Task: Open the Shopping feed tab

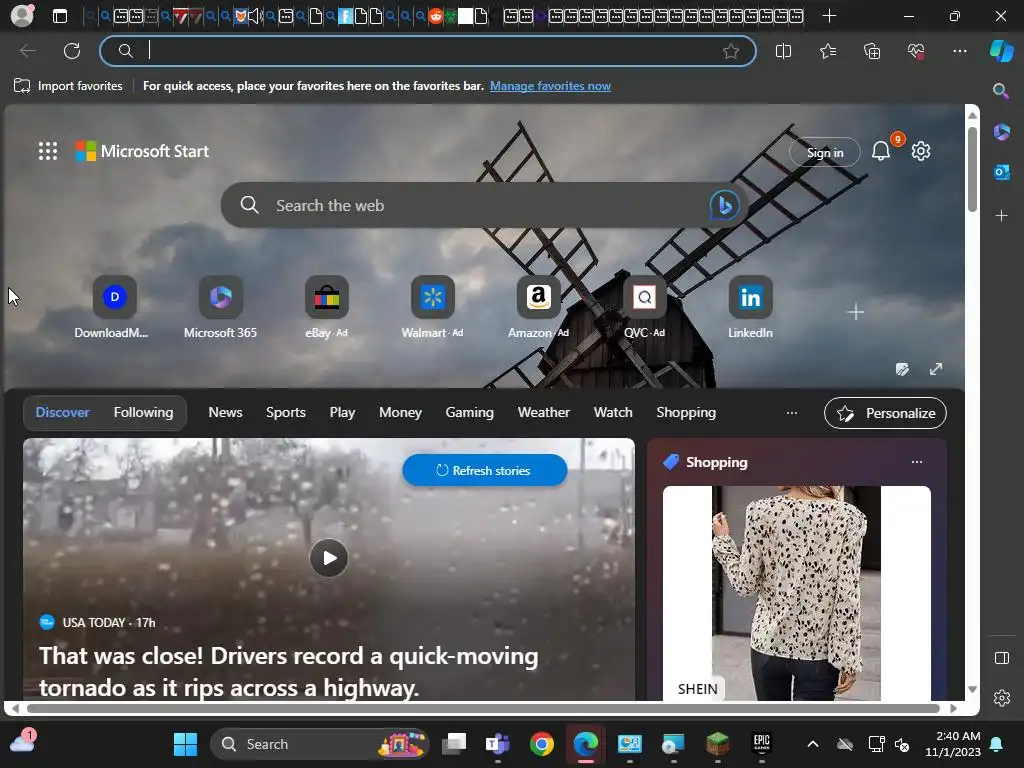Action: tap(686, 413)
